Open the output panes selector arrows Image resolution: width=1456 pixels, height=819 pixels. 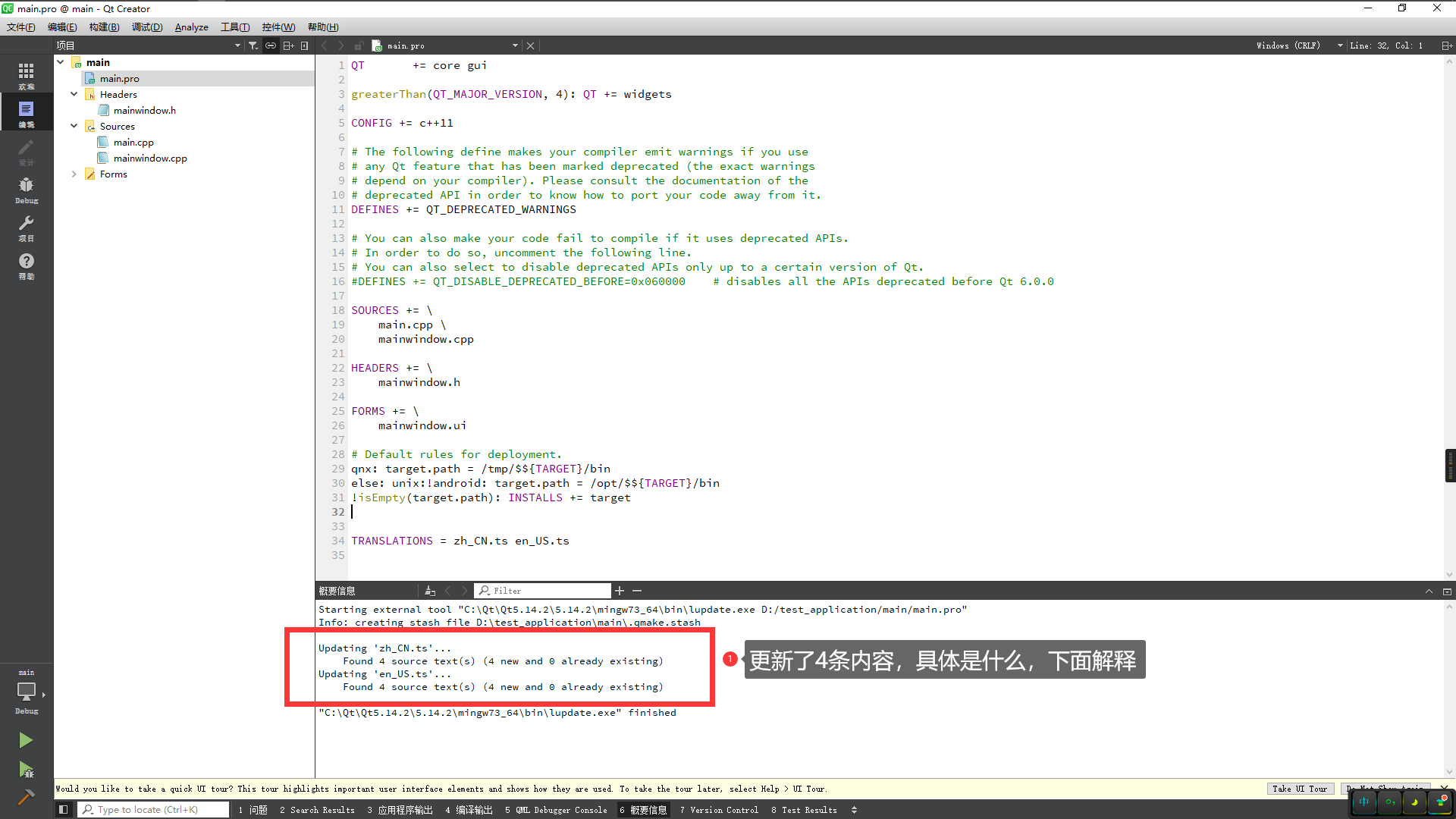click(x=854, y=810)
